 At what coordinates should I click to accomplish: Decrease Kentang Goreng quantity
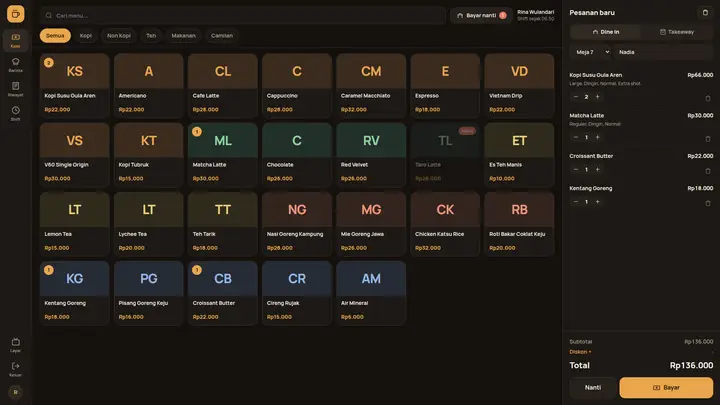tap(575, 202)
